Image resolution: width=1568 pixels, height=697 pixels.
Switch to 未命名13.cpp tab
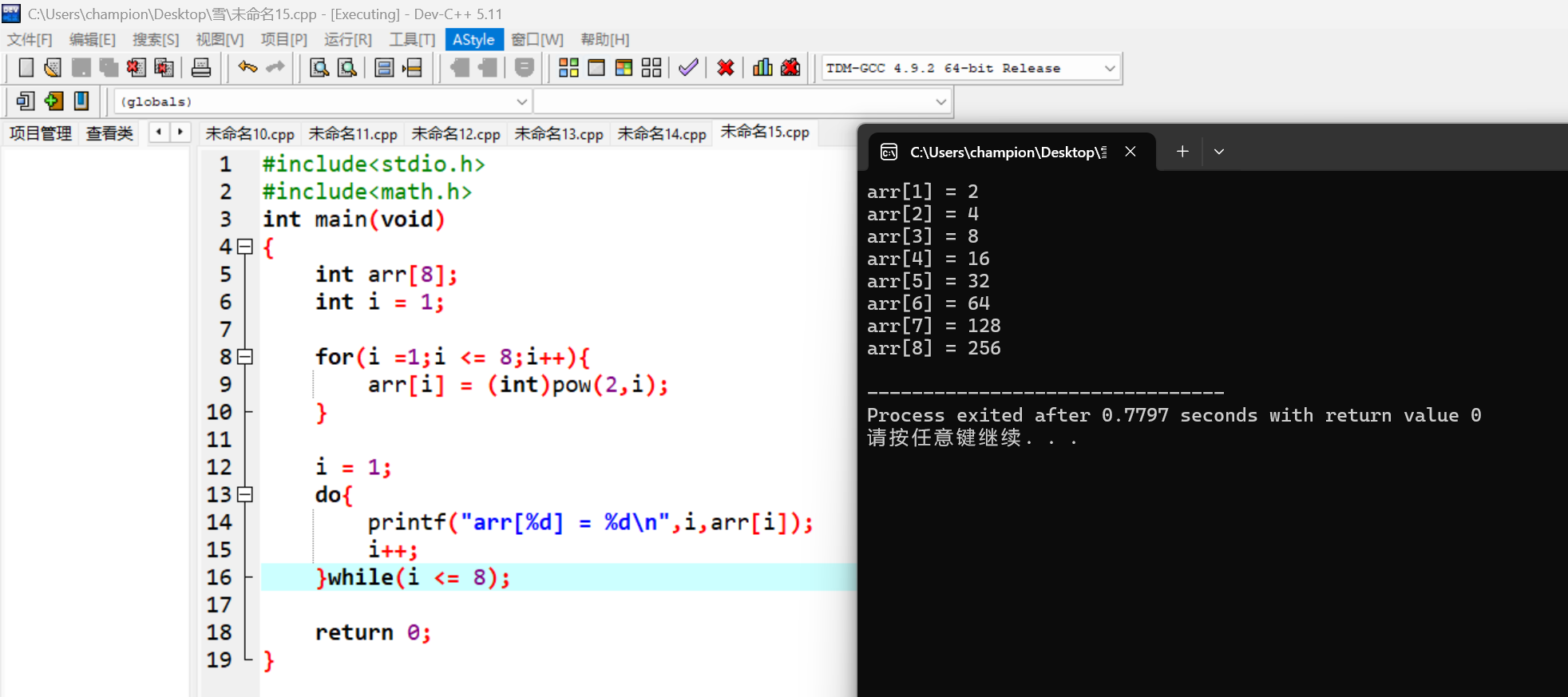[x=559, y=134]
